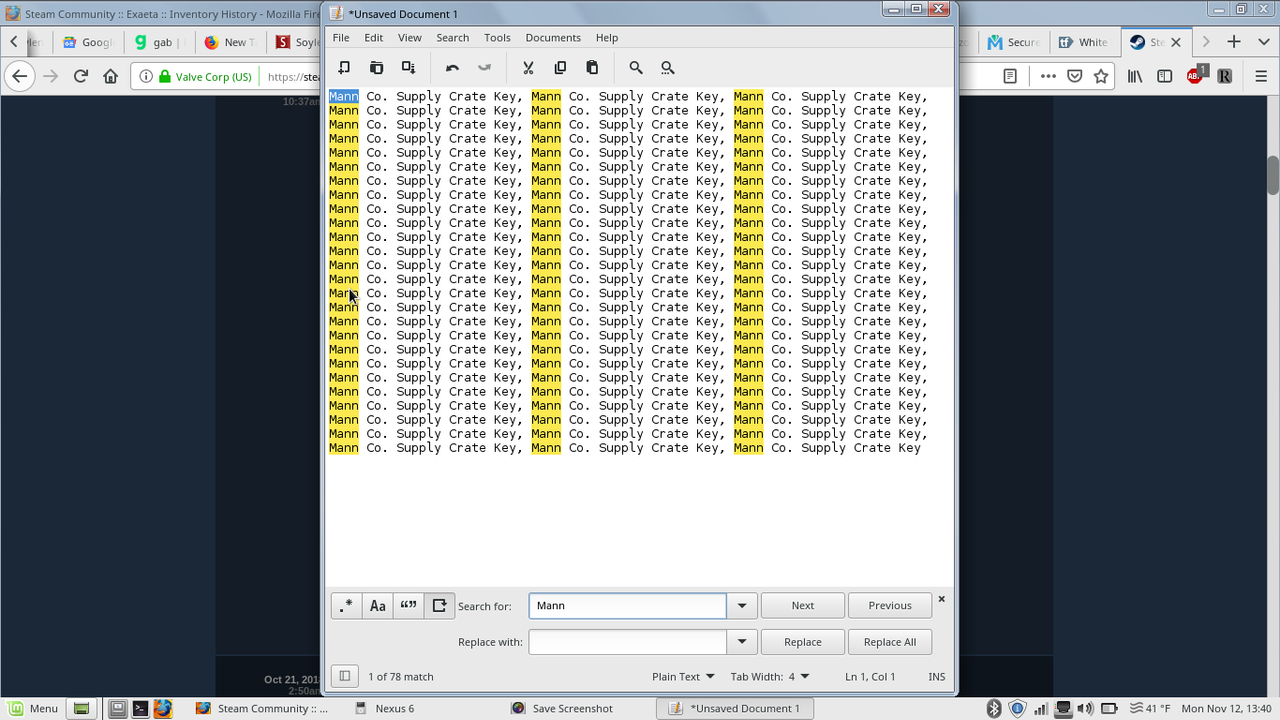This screenshot has width=1280, height=720.
Task: Open the Plain Text language selector
Action: pyautogui.click(x=683, y=677)
